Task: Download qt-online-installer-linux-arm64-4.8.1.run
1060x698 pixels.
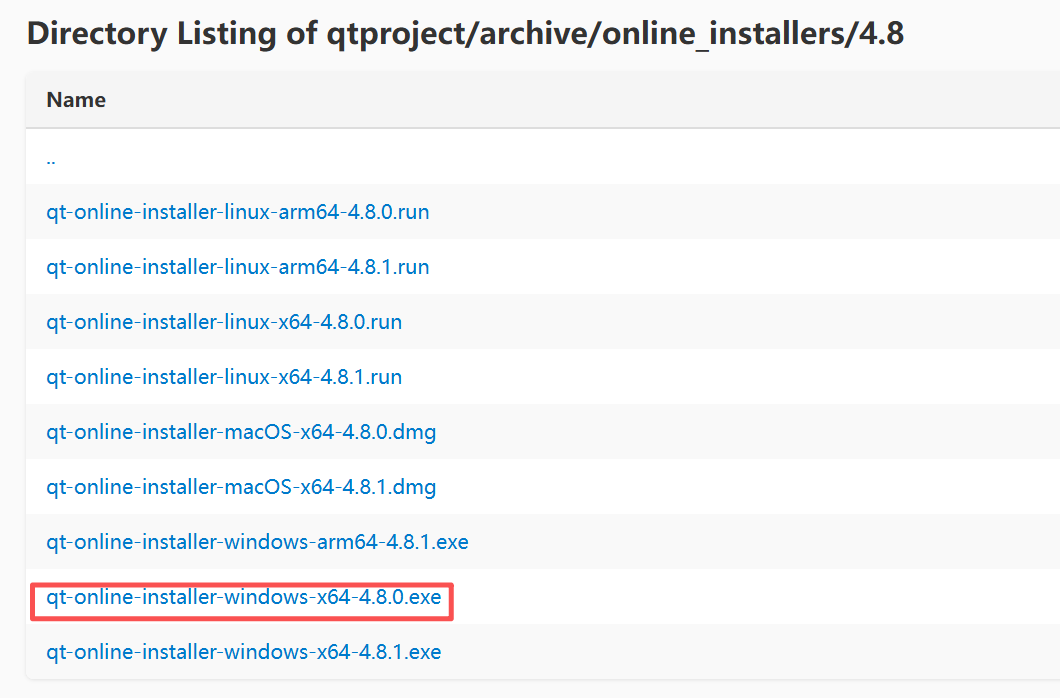Action: click(x=237, y=267)
